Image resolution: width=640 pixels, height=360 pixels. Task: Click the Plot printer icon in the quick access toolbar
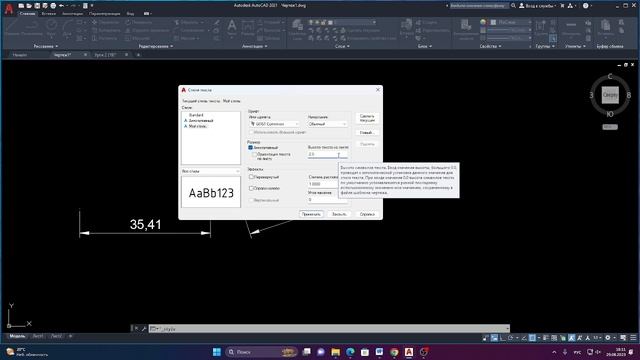point(53,6)
